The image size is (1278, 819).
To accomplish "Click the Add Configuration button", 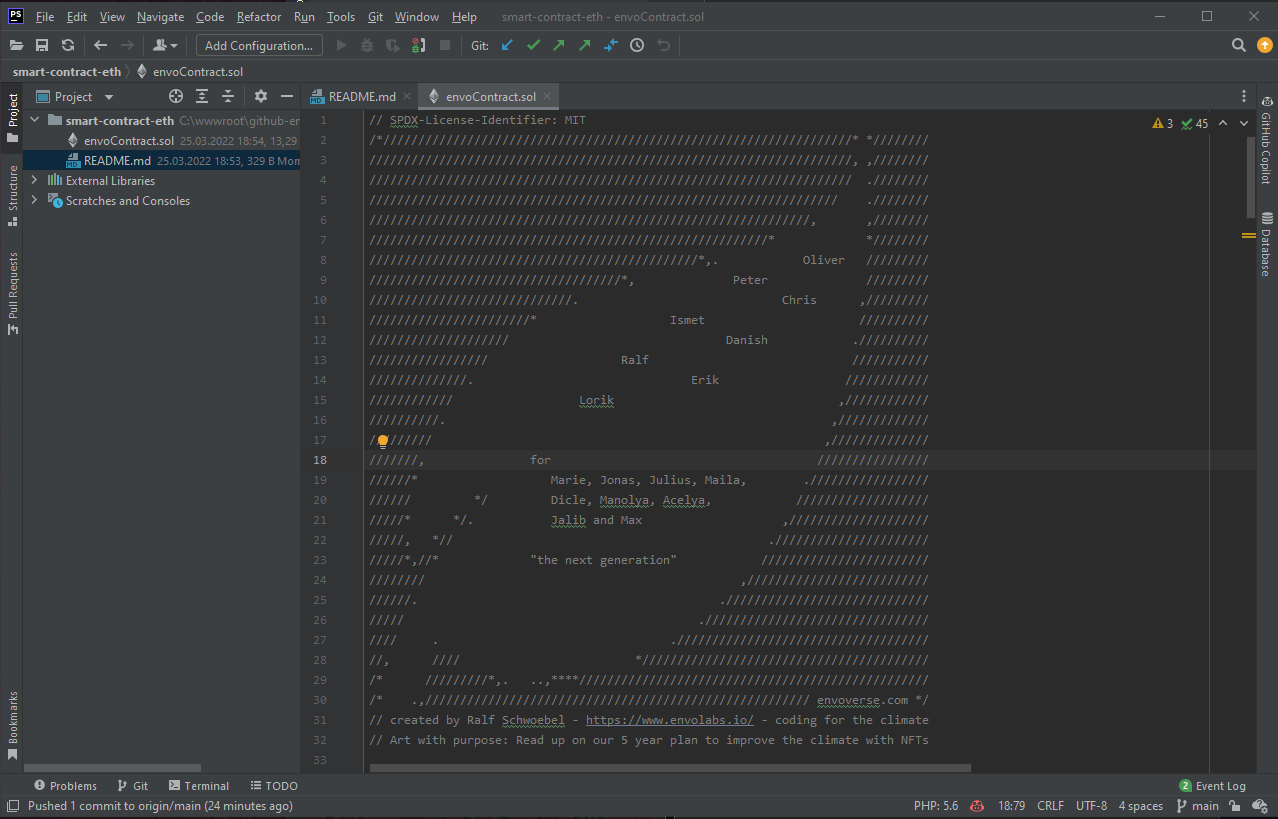I will 259,45.
